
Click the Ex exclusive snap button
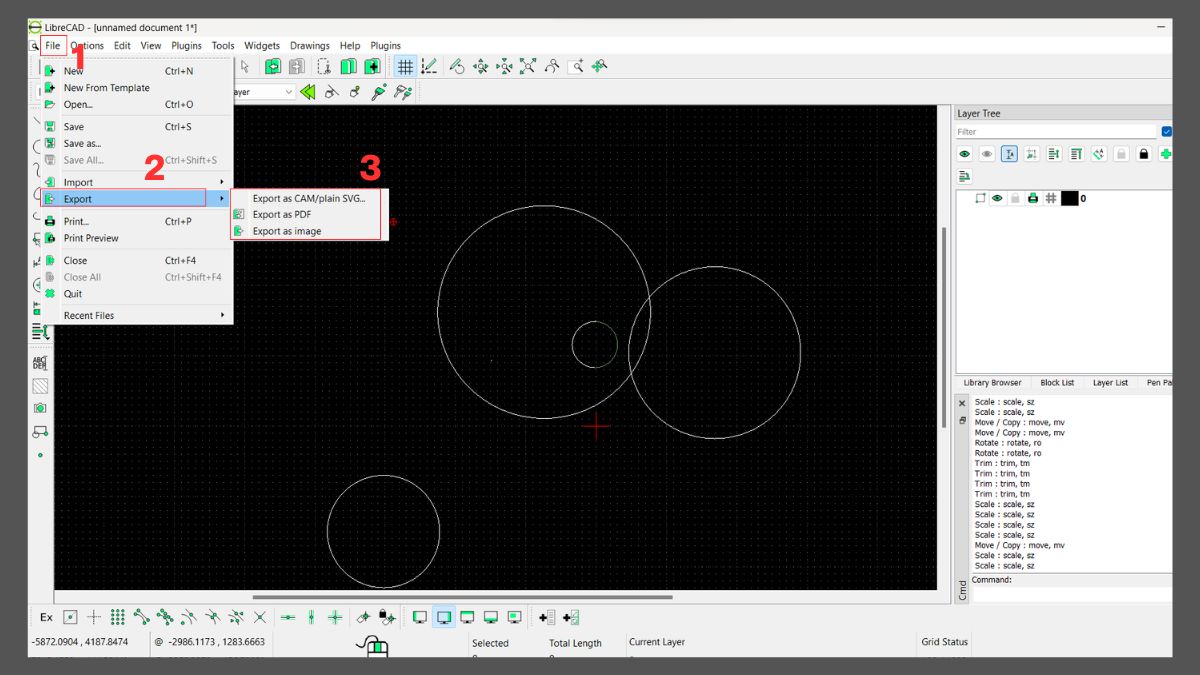(46, 617)
